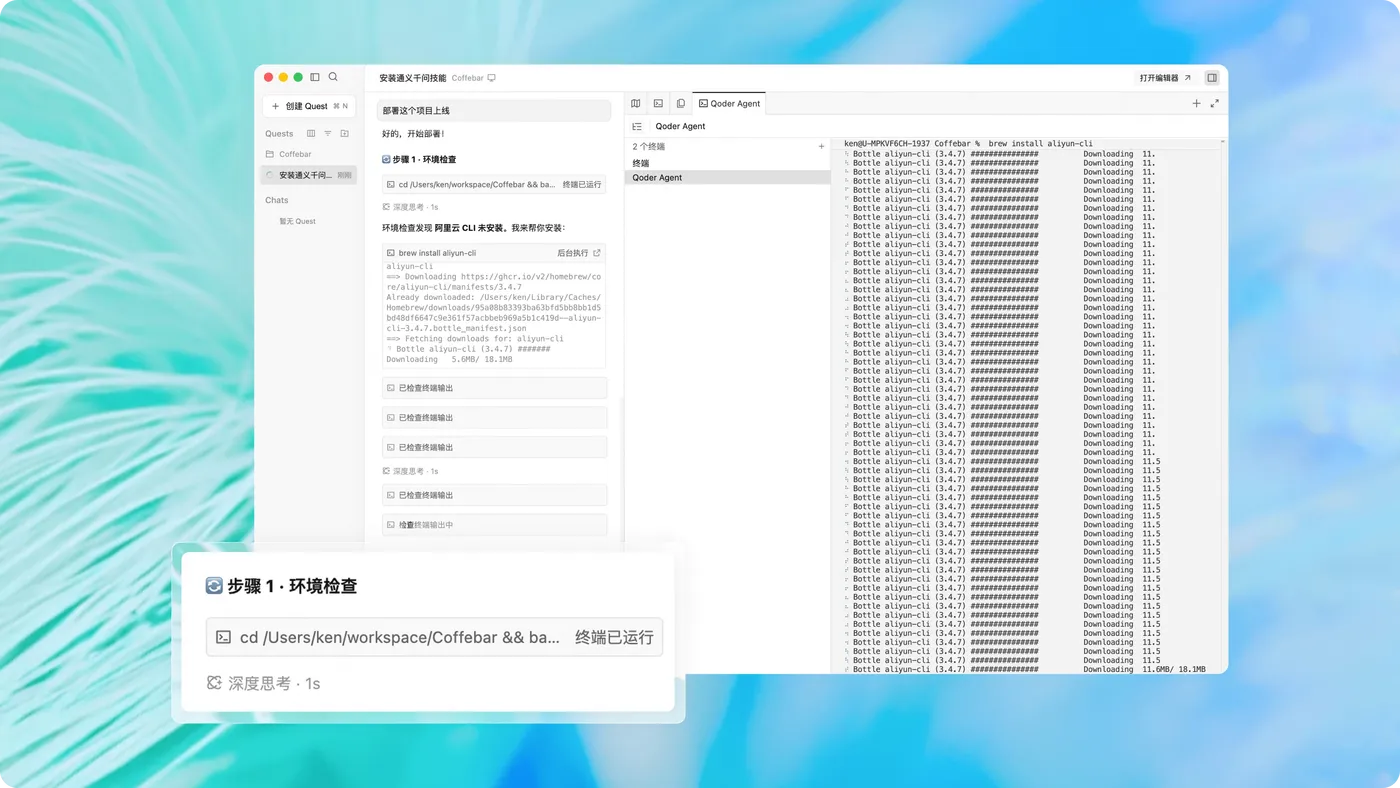Switch Quests layout with the columns icon
1400x788 pixels.
tap(311, 133)
